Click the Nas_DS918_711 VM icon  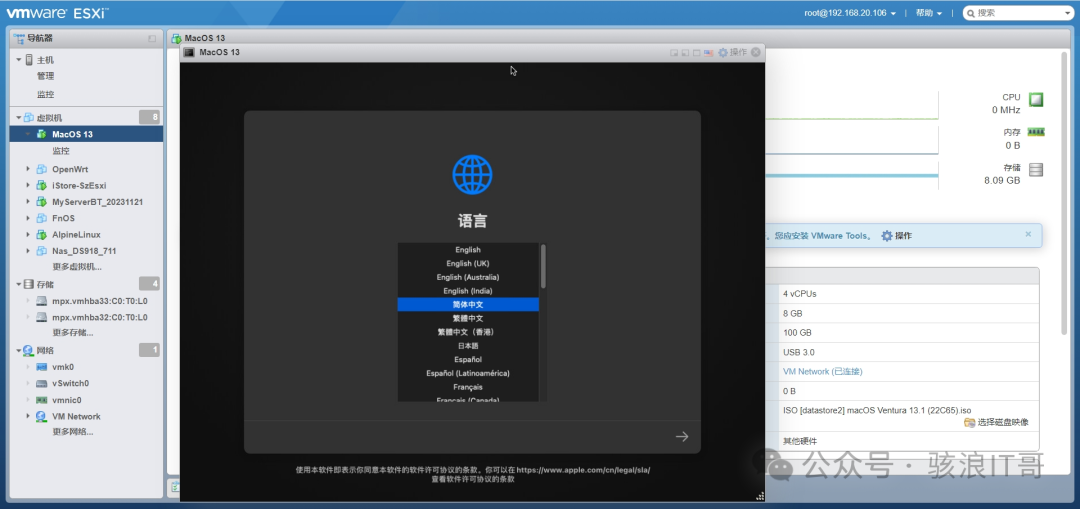pos(41,251)
